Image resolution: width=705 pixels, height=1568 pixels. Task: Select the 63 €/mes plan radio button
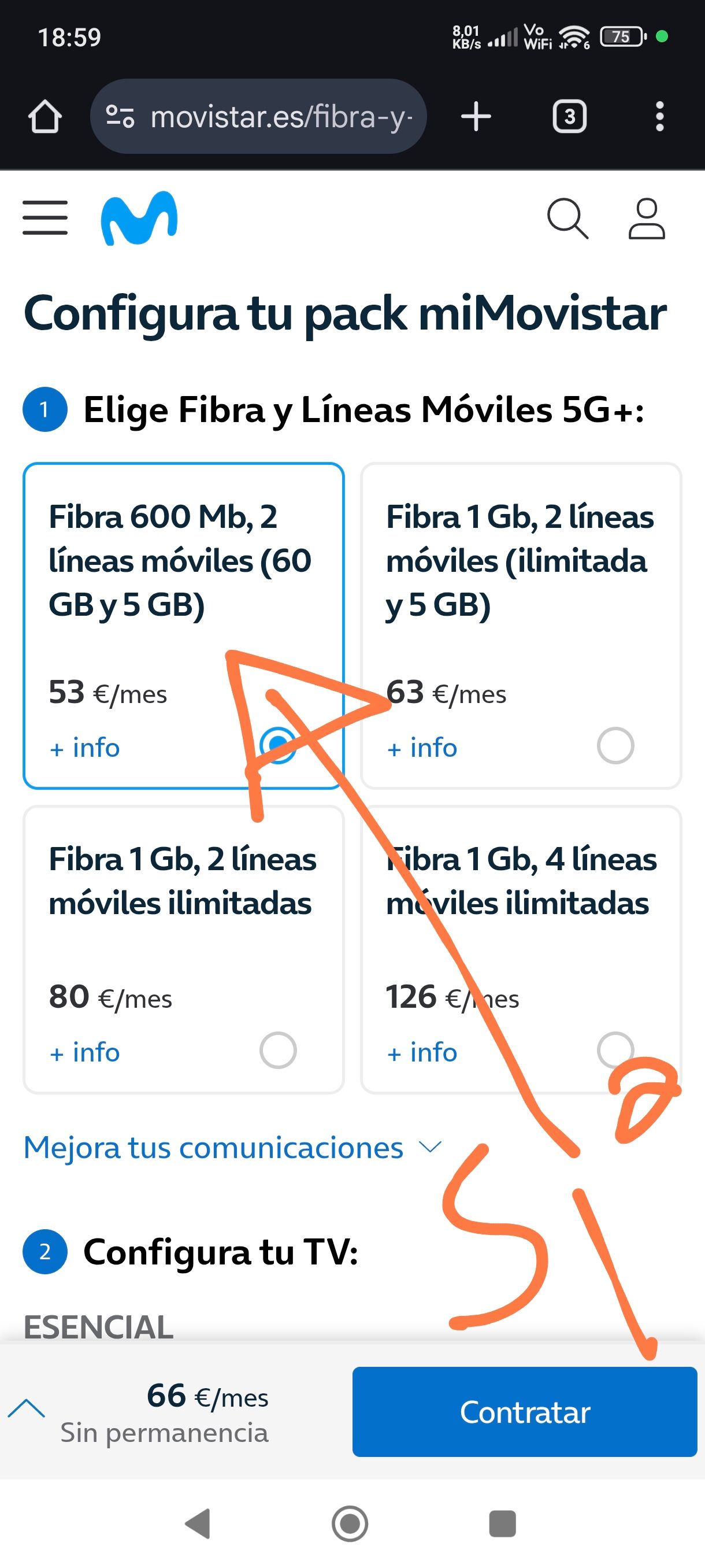pyautogui.click(x=615, y=745)
